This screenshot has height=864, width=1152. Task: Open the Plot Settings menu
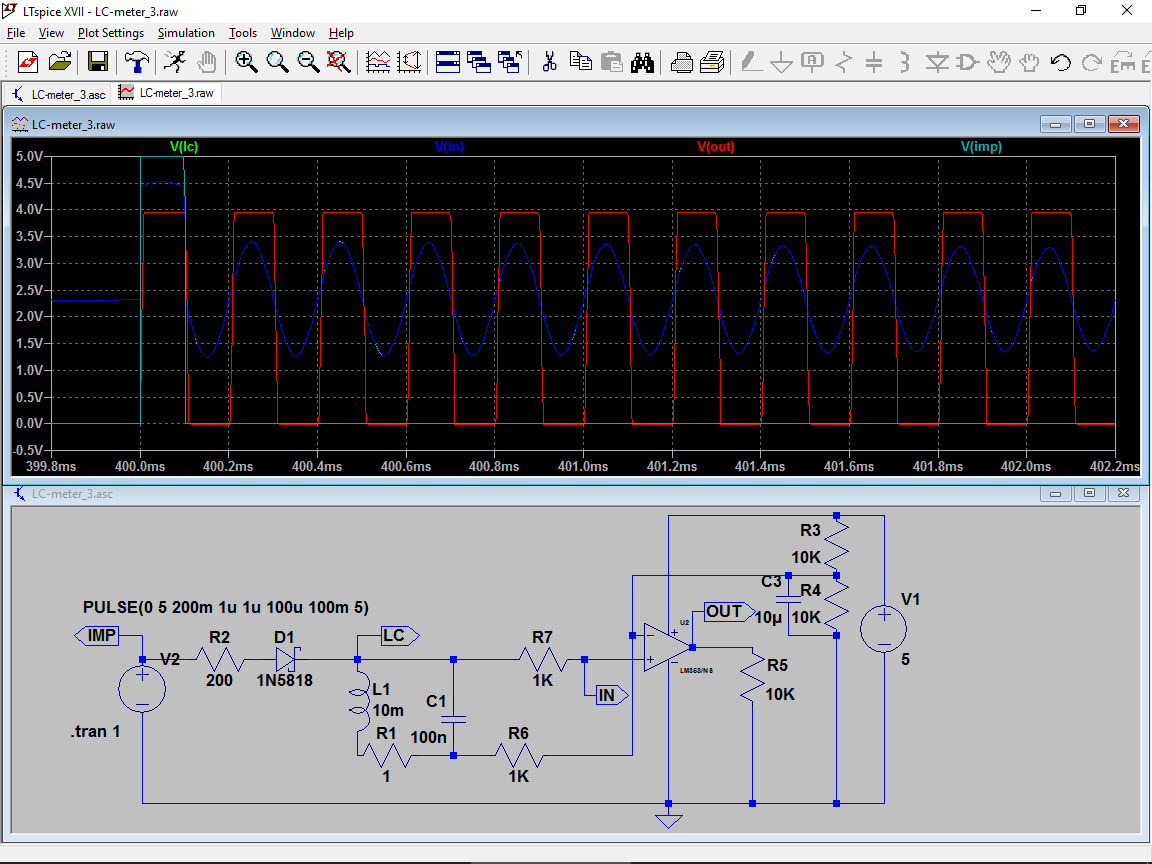[x=110, y=33]
